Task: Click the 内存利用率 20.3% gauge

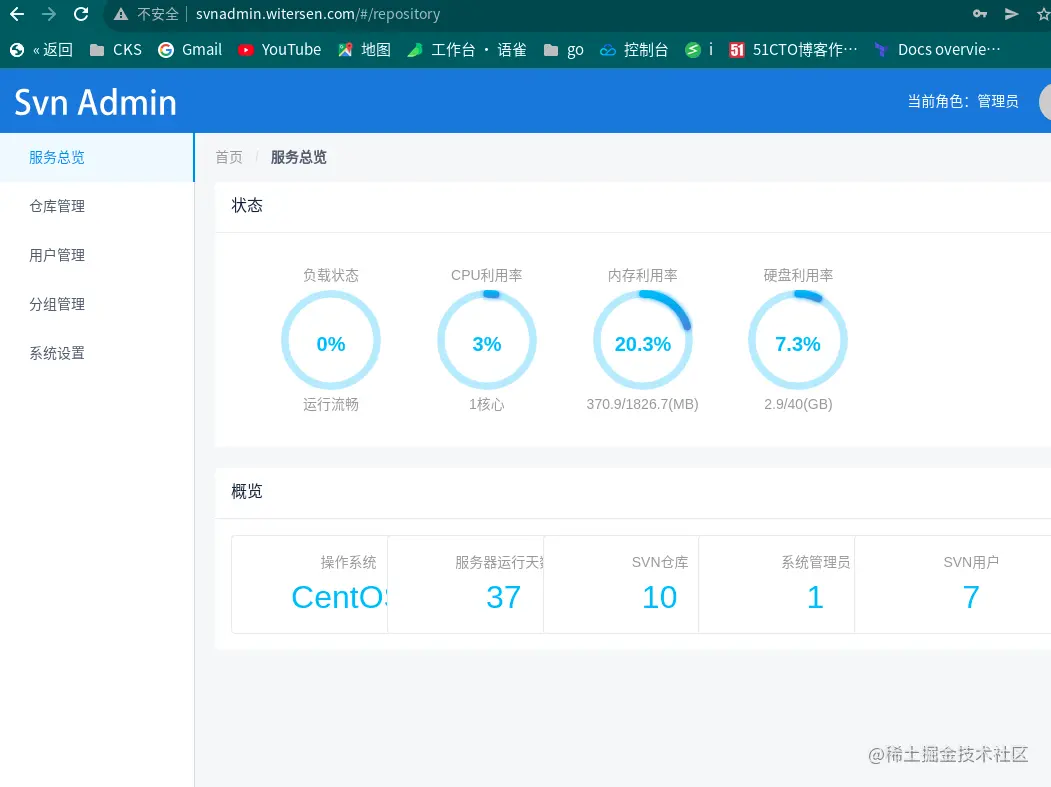Action: click(x=643, y=340)
